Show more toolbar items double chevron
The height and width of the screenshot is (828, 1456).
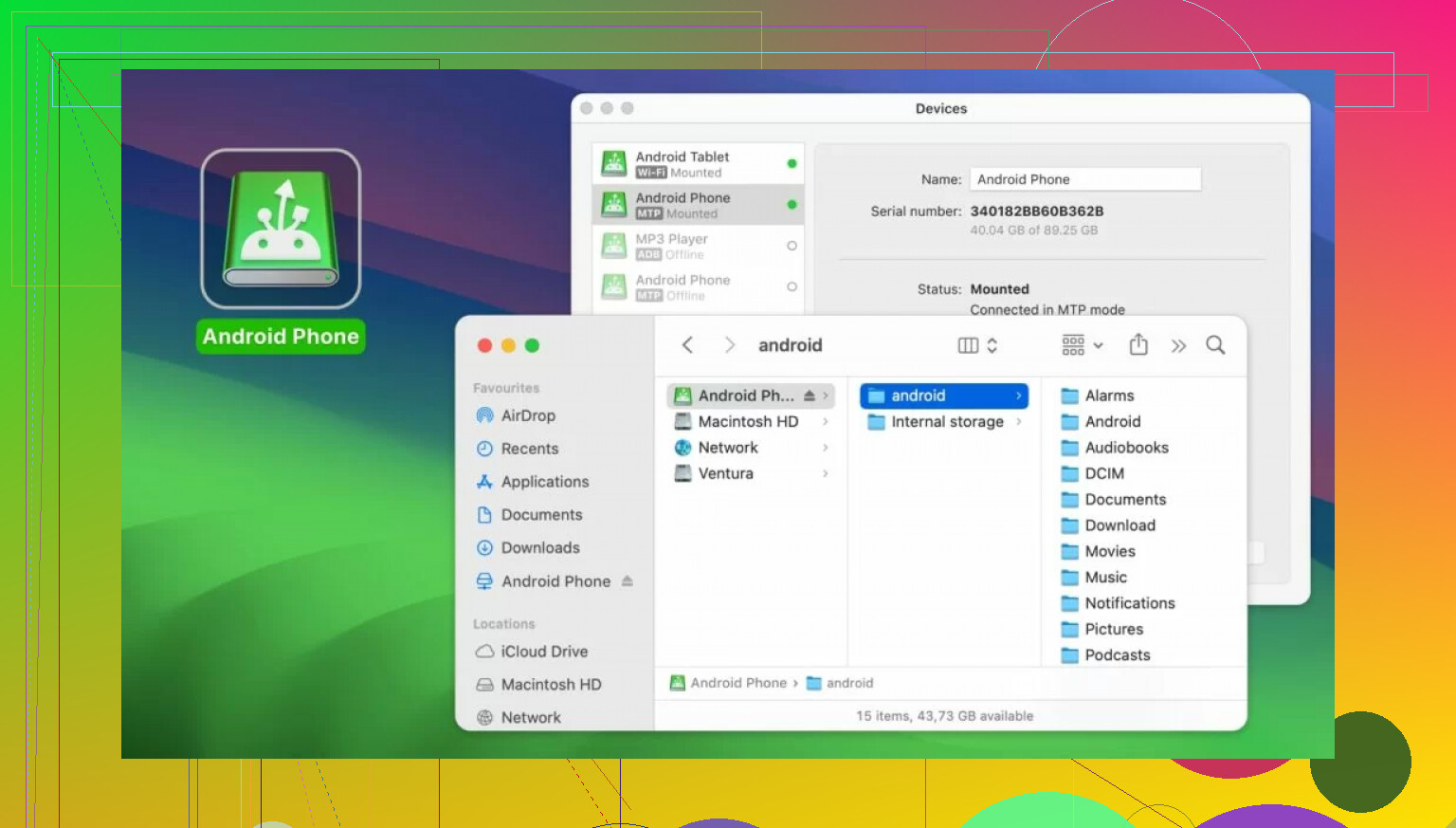[x=1178, y=346]
